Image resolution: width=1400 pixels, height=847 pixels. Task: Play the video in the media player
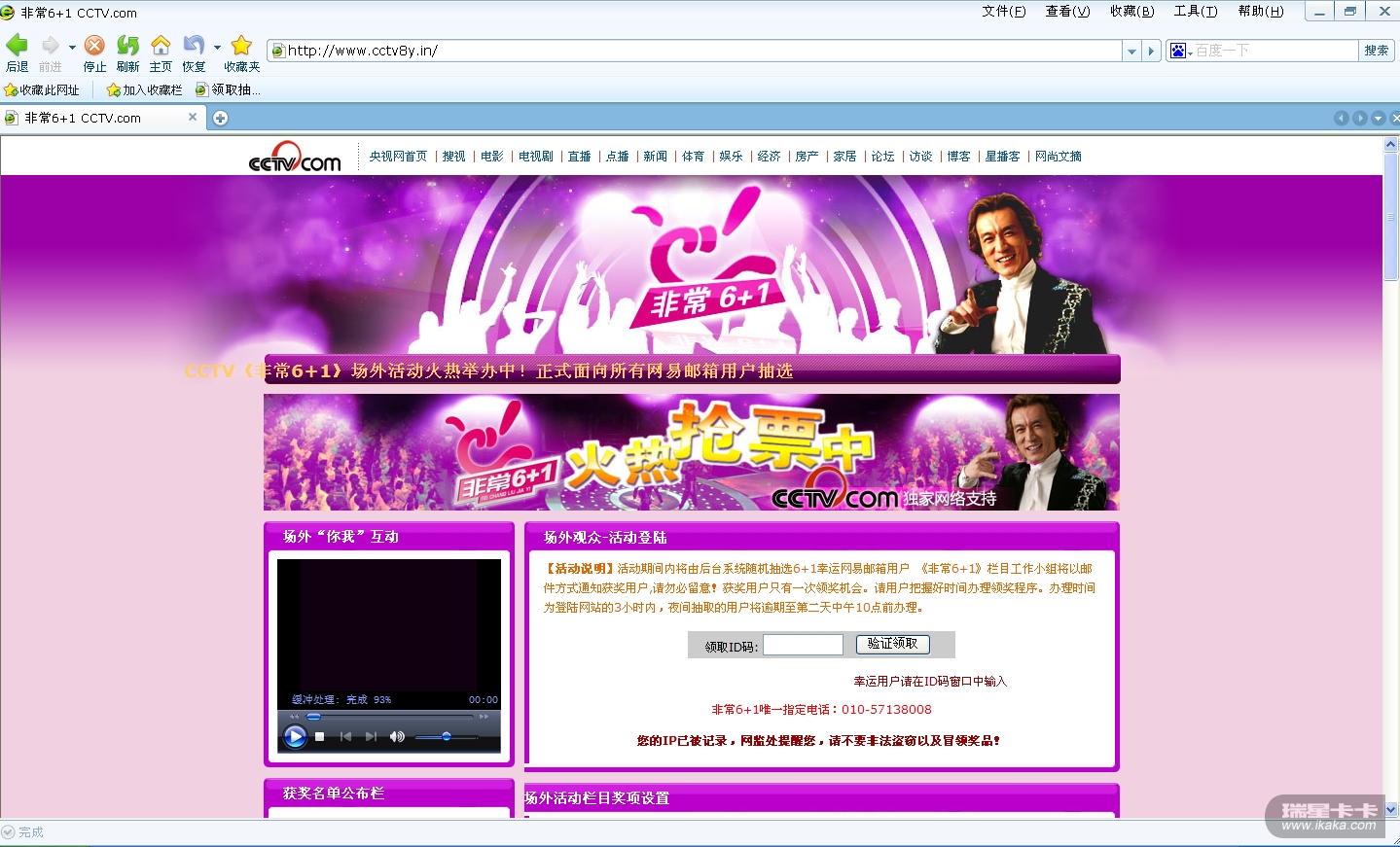point(294,737)
